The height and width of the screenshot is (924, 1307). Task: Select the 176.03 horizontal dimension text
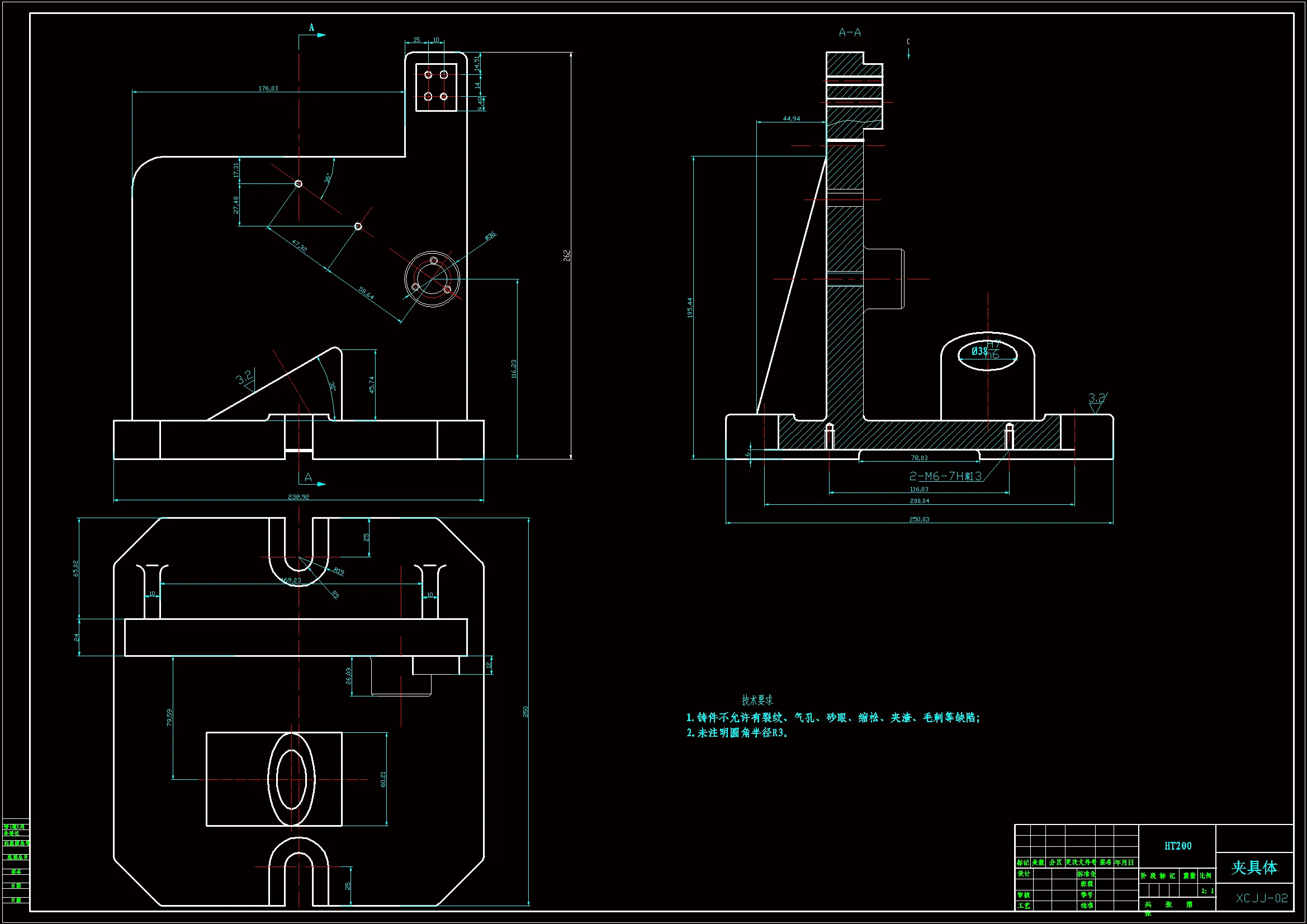(268, 88)
